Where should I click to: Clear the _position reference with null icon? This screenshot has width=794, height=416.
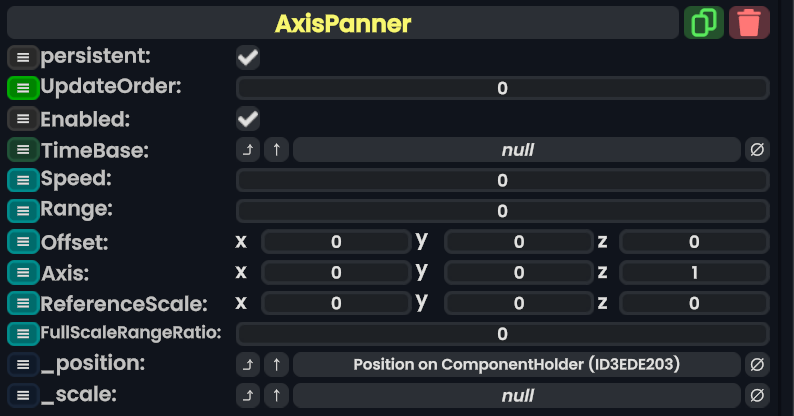coord(757,365)
